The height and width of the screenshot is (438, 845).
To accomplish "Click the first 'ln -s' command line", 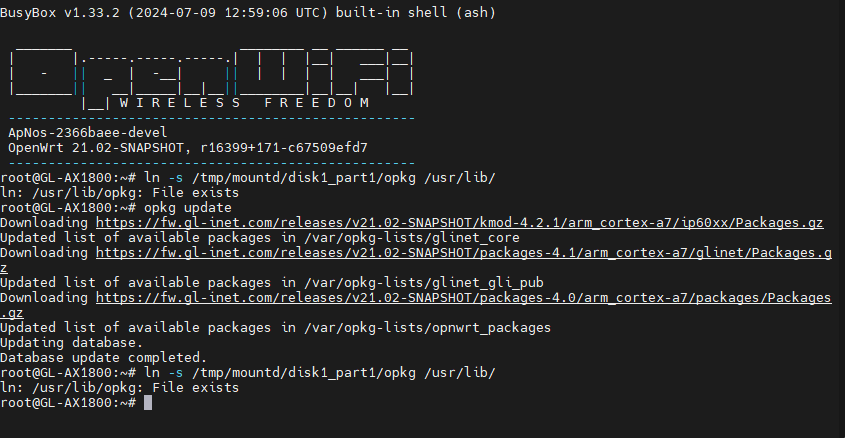I will coord(248,178).
